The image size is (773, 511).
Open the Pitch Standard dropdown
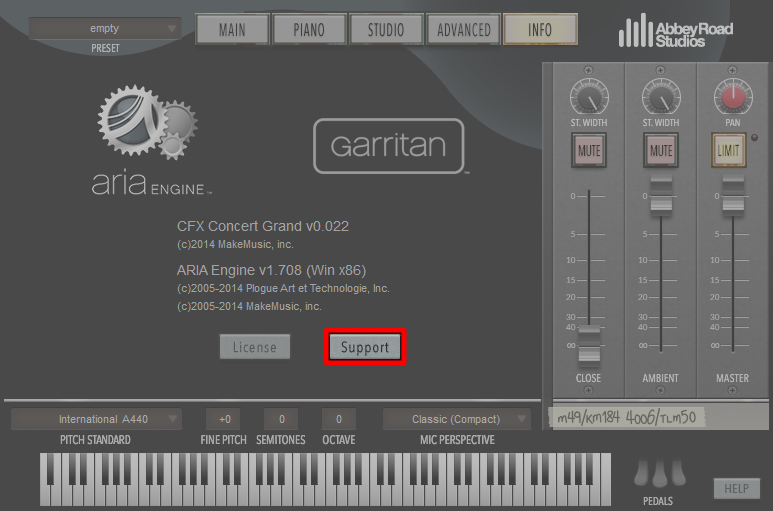pyautogui.click(x=97, y=419)
